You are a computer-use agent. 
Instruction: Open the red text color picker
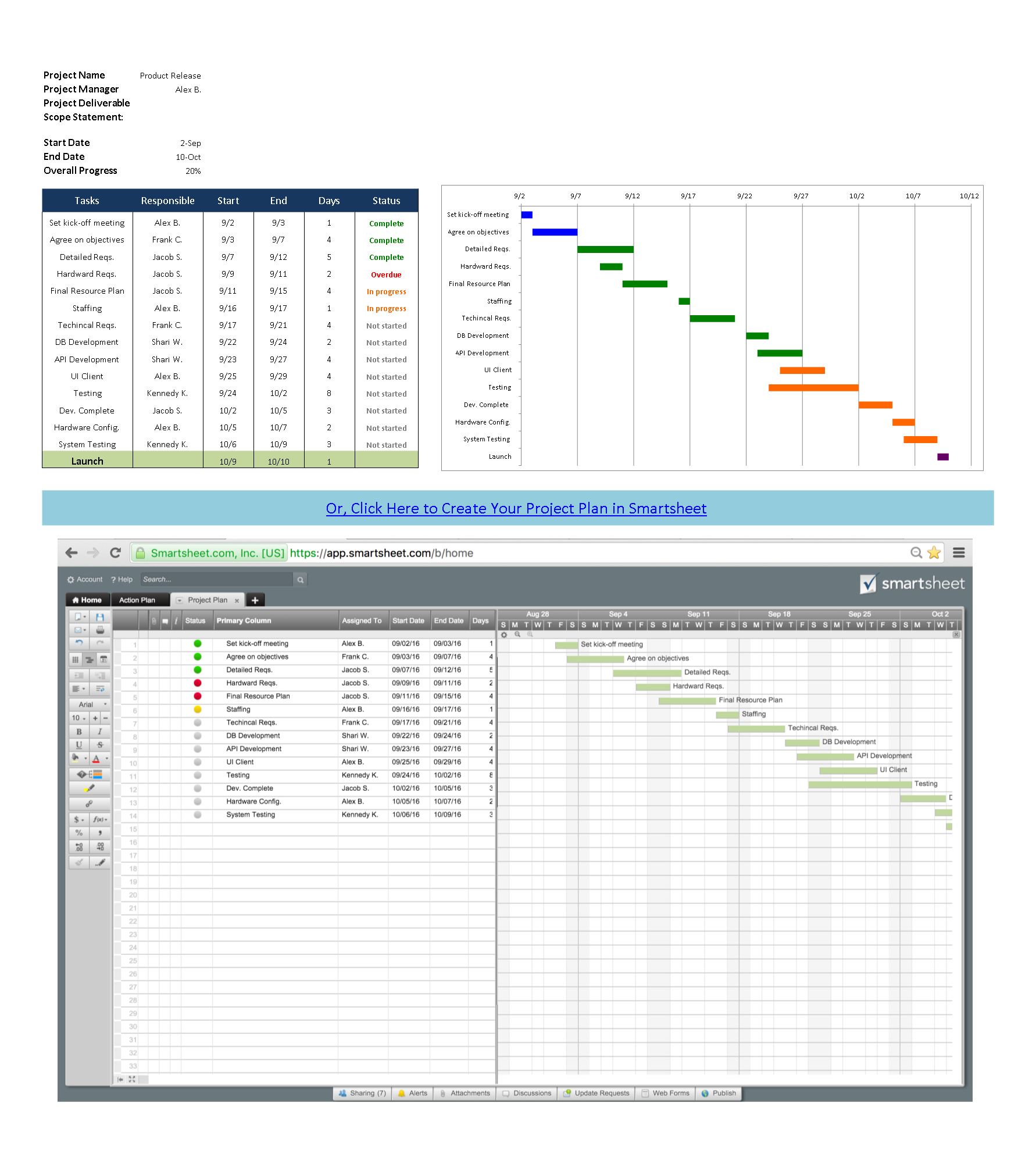99,758
